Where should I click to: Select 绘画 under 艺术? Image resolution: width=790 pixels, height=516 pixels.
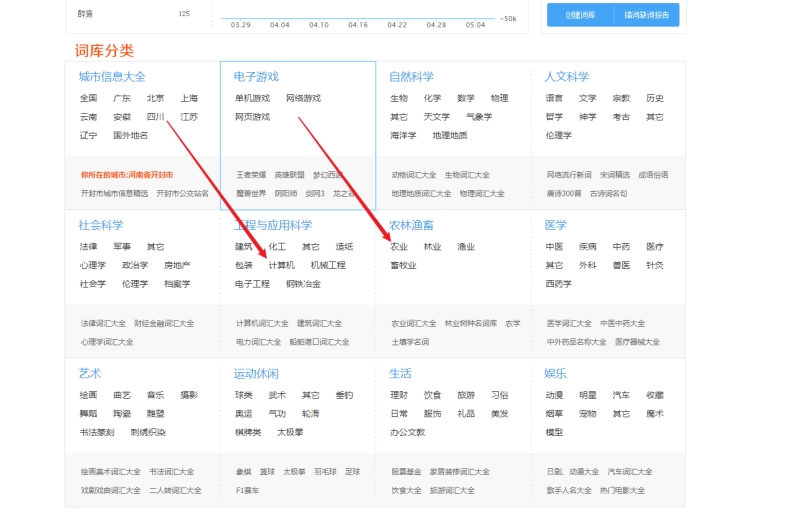(88, 396)
